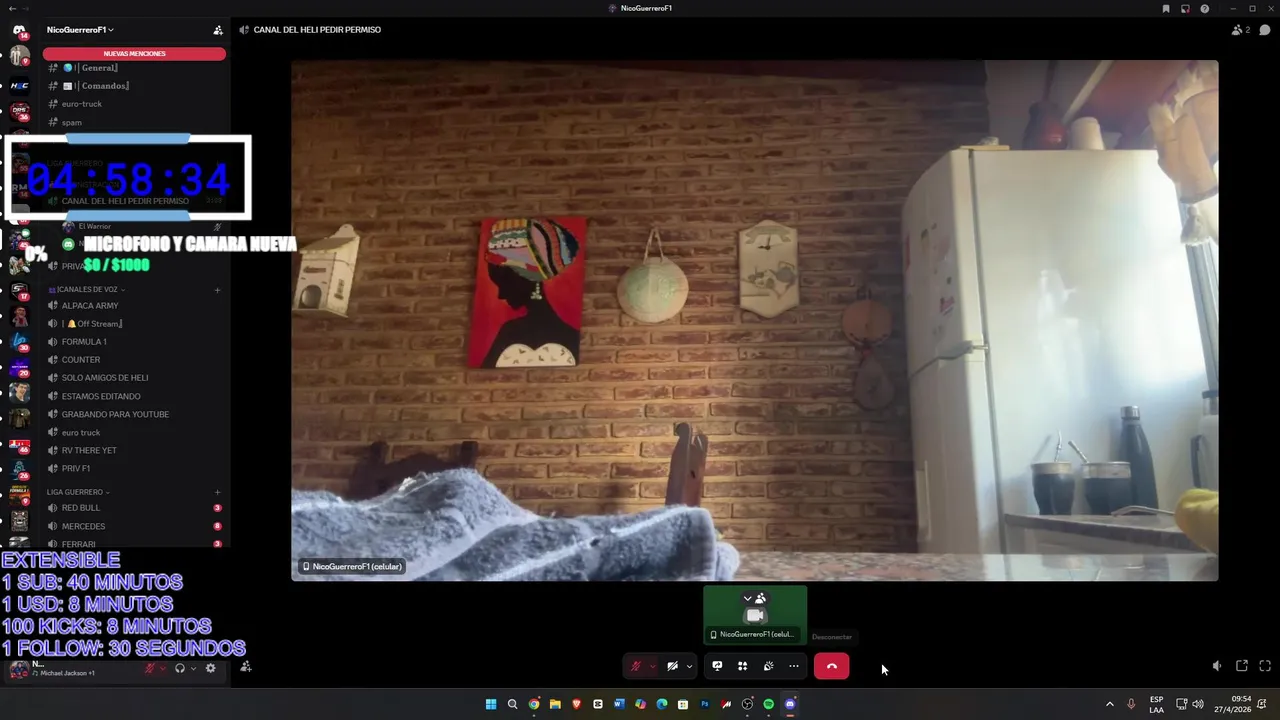Open Windows Start menu
This screenshot has width=1280, height=720.
click(491, 704)
